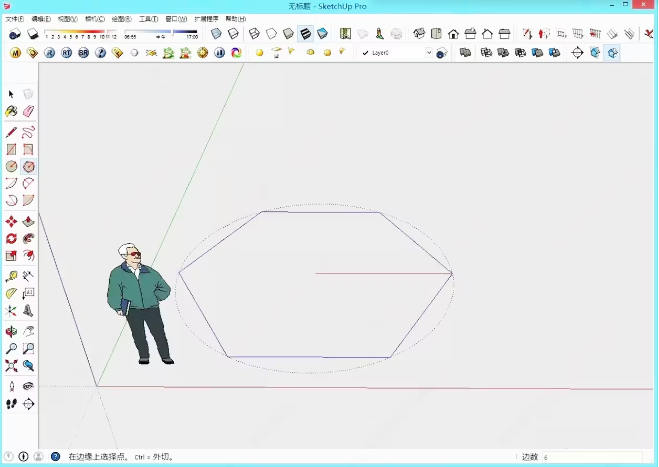659x467 pixels.
Task: Select the Rectangle tool
Action: click(11, 150)
